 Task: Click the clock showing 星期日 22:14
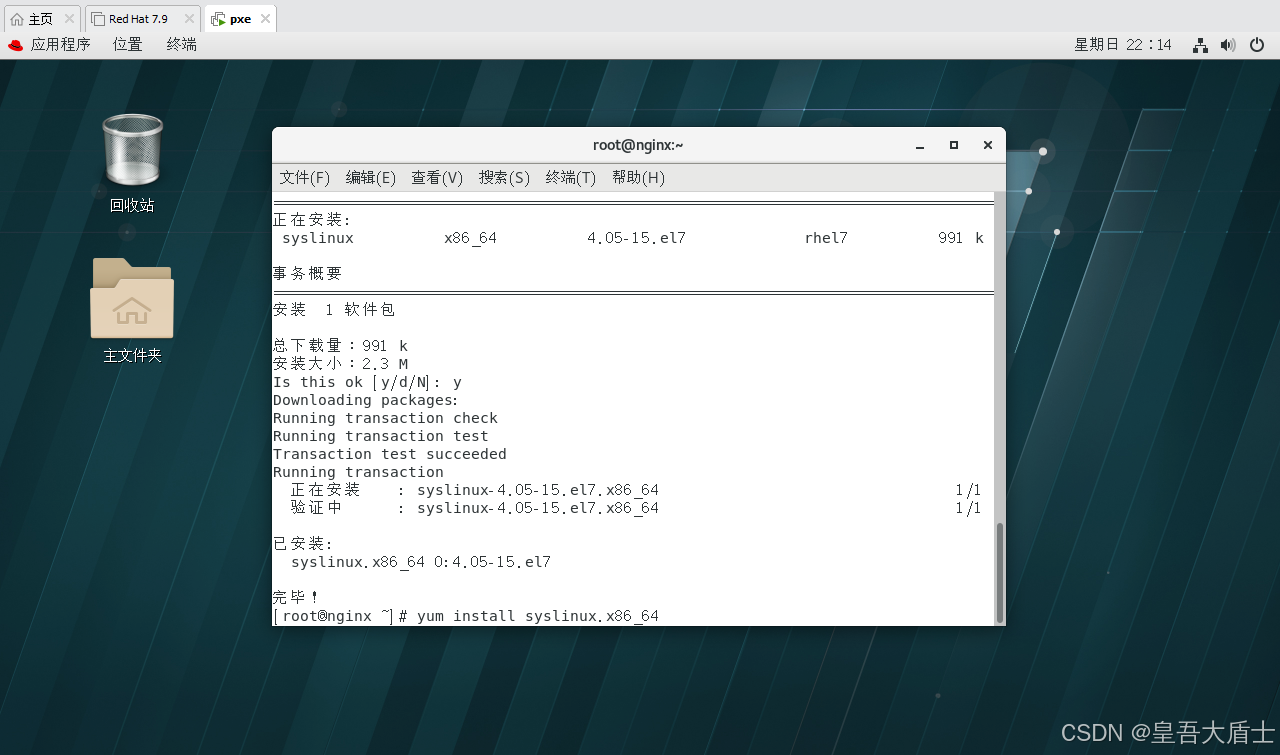(x=1123, y=45)
